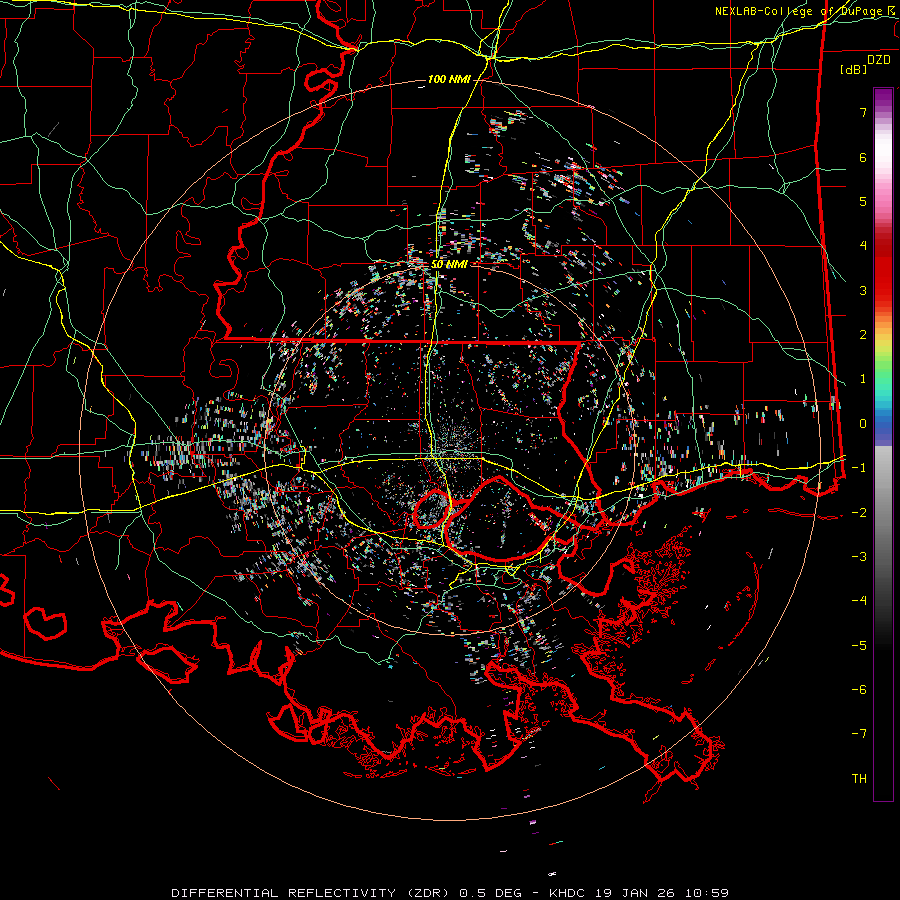
Task: Click the 4 value on the color scale
Action: (863, 246)
